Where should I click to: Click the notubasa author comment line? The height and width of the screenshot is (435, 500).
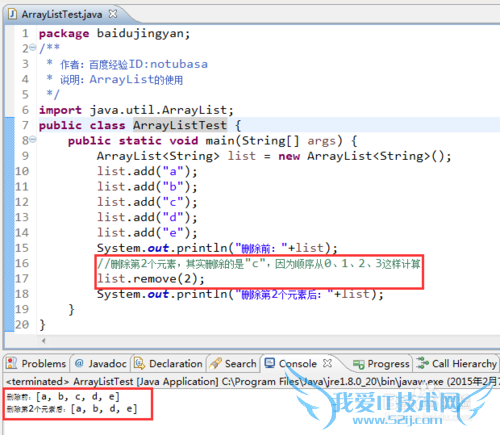127,64
